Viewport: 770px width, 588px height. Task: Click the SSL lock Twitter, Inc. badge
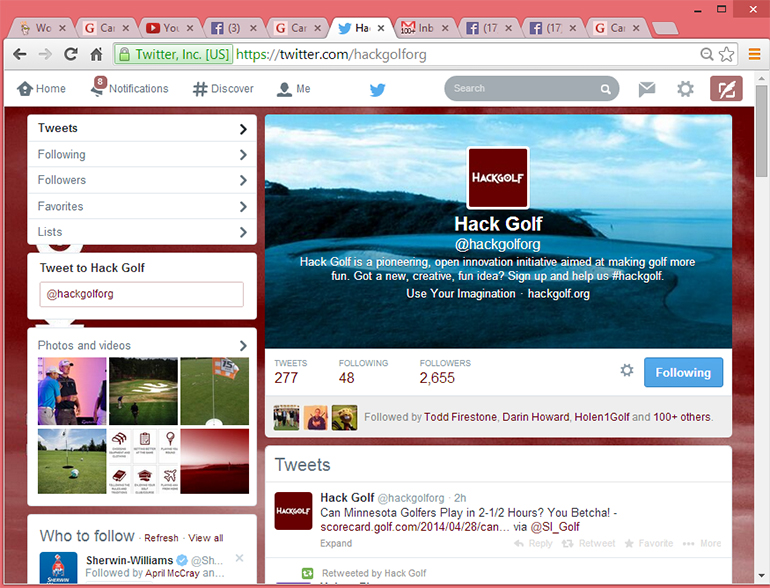(x=173, y=54)
